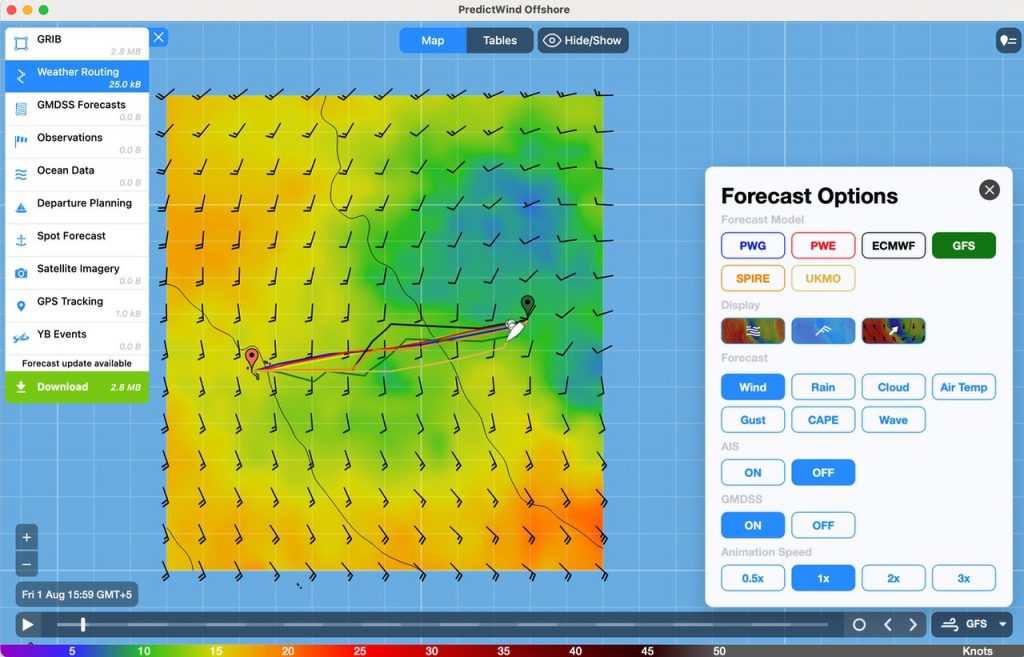1024x657 pixels.
Task: Open the map legend icon at top right
Action: click(1007, 40)
